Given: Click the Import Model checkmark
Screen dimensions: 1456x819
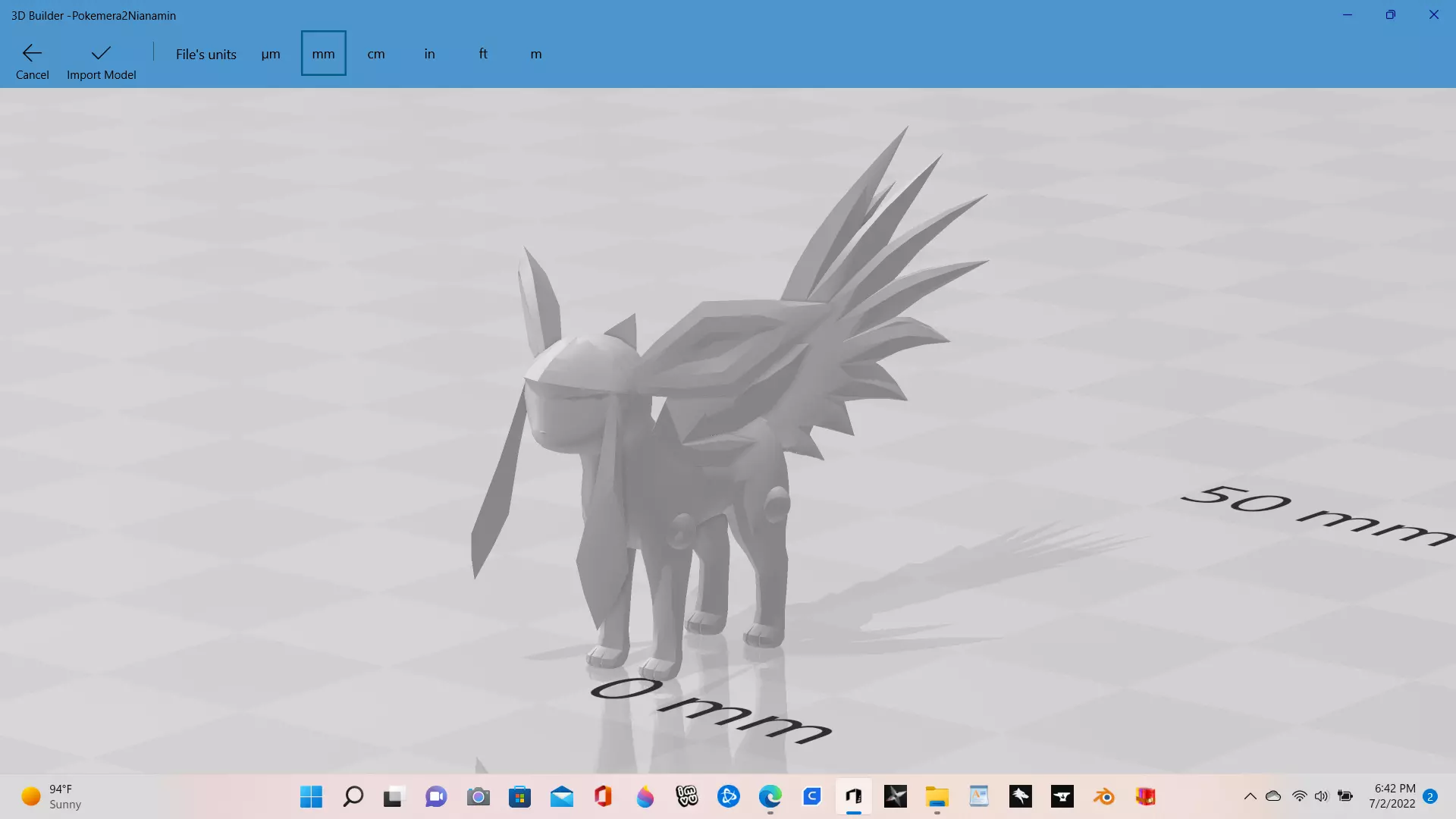Looking at the screenshot, I should [x=101, y=61].
